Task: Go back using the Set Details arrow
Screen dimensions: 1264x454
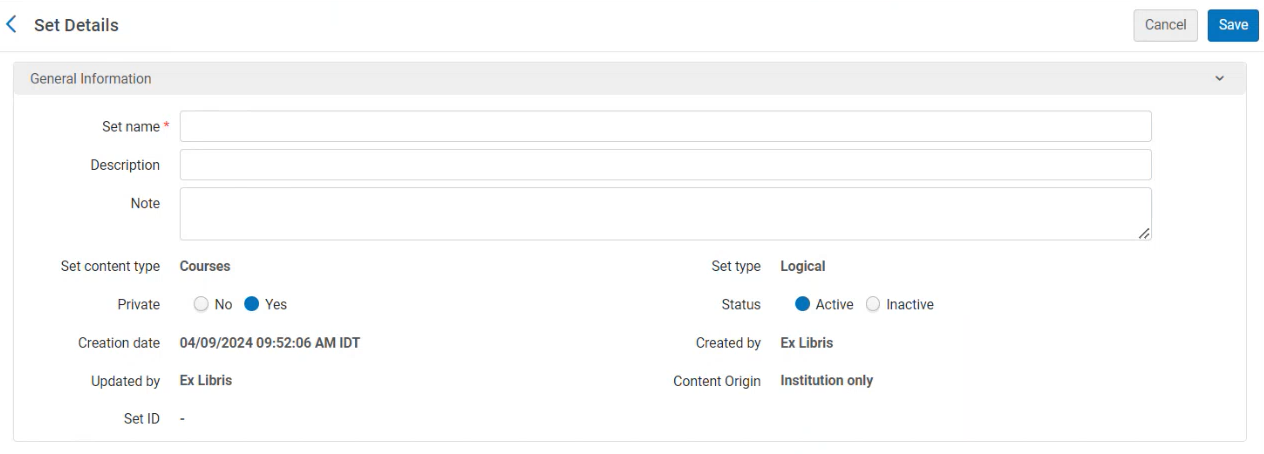Action: 12,25
